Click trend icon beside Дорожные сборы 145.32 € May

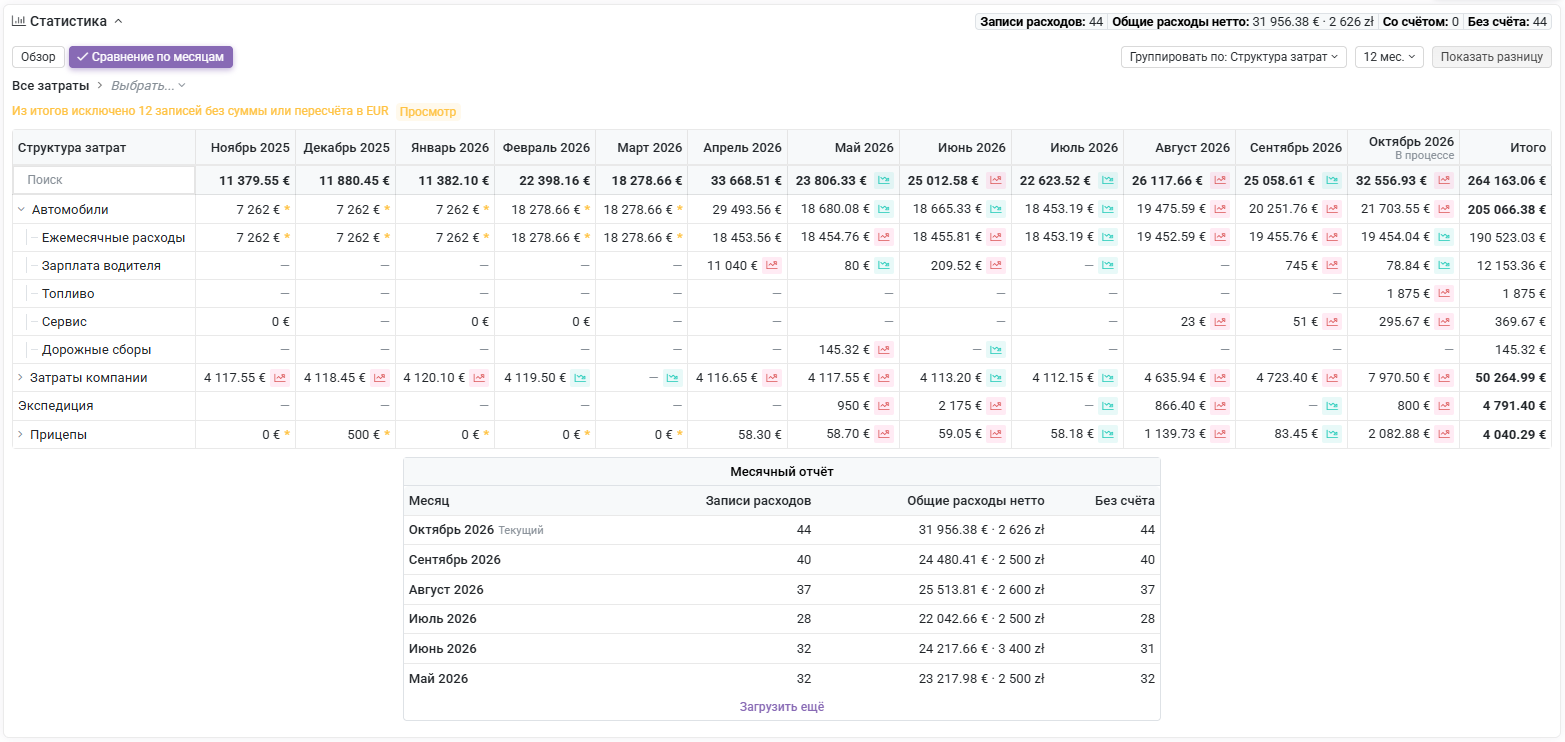[x=884, y=349]
